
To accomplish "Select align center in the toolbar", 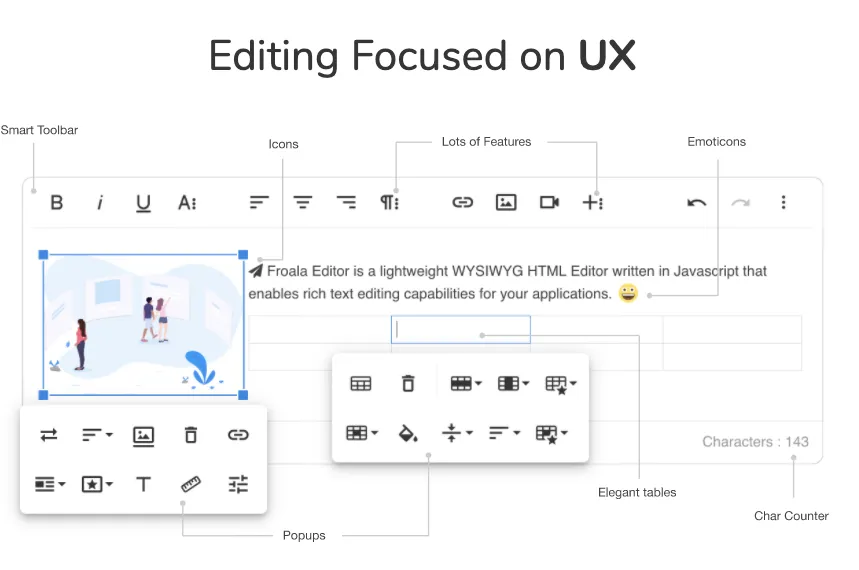I will (303, 202).
